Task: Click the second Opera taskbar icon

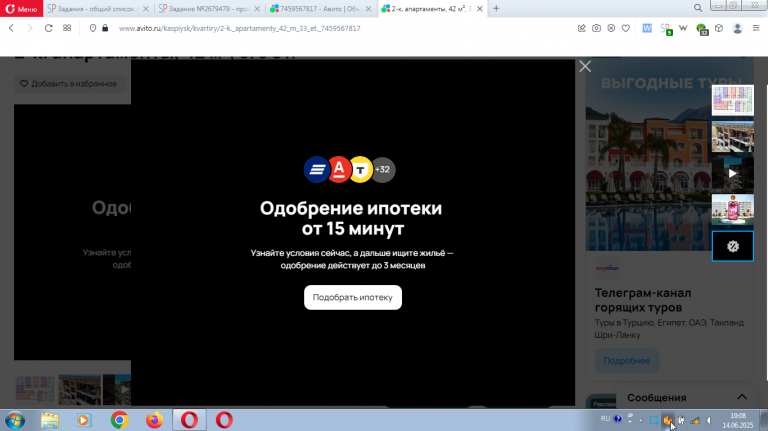Action: [x=224, y=420]
